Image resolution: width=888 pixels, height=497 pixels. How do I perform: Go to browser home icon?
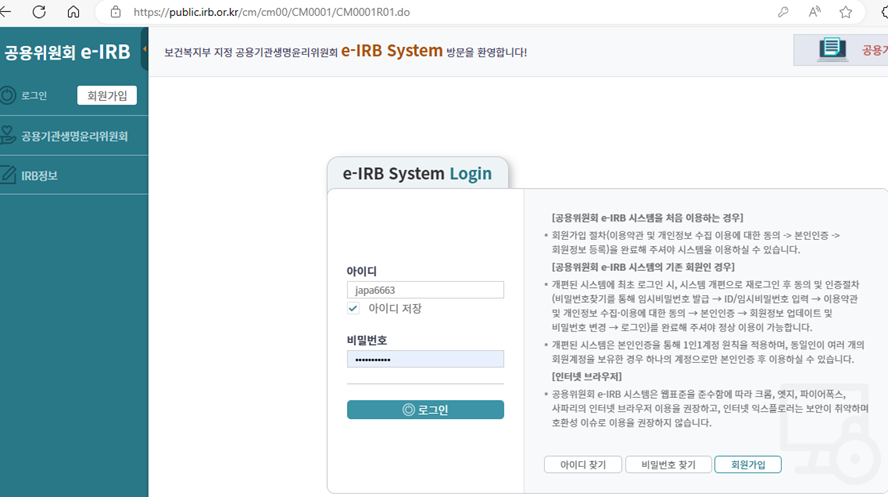click(73, 12)
